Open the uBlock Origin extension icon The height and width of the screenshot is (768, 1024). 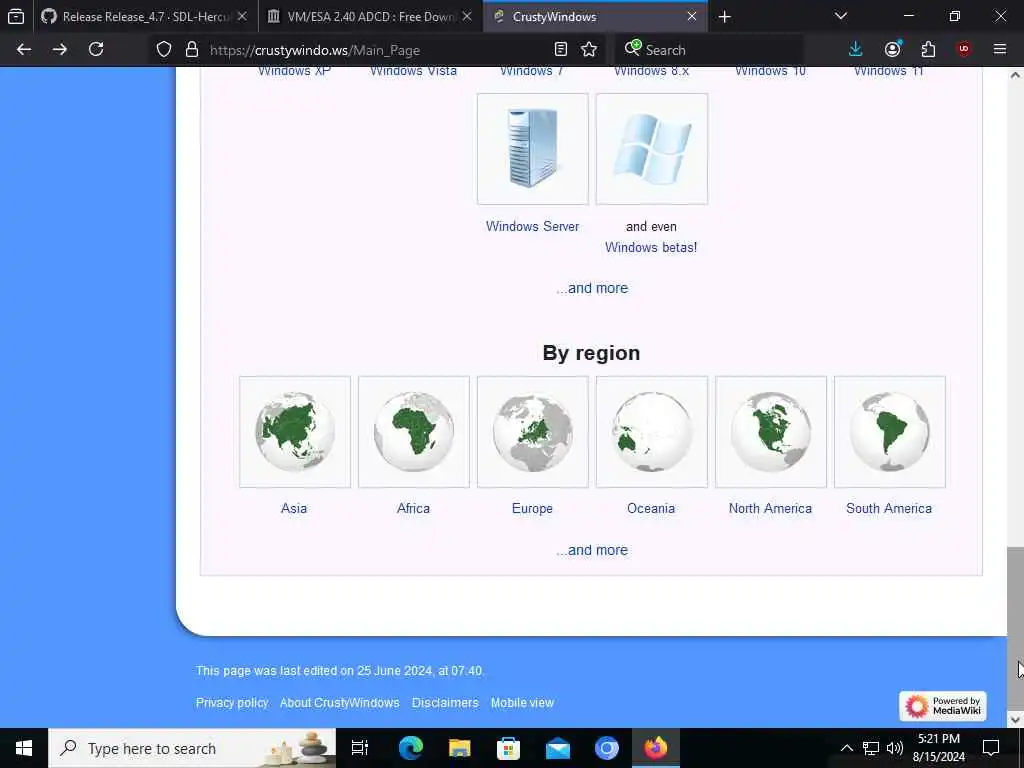[964, 50]
